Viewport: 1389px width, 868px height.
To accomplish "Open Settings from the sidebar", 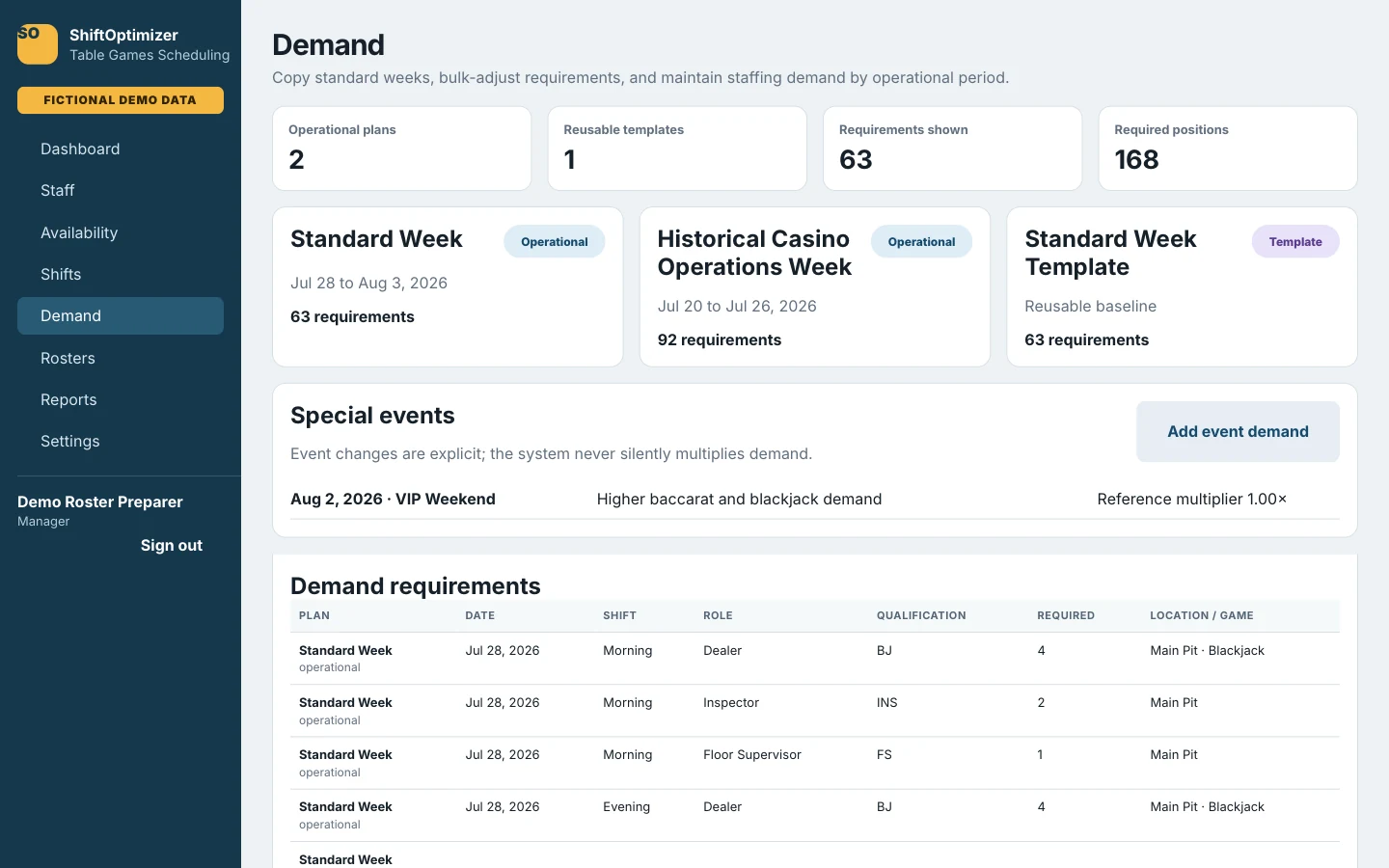I will click(x=121, y=441).
